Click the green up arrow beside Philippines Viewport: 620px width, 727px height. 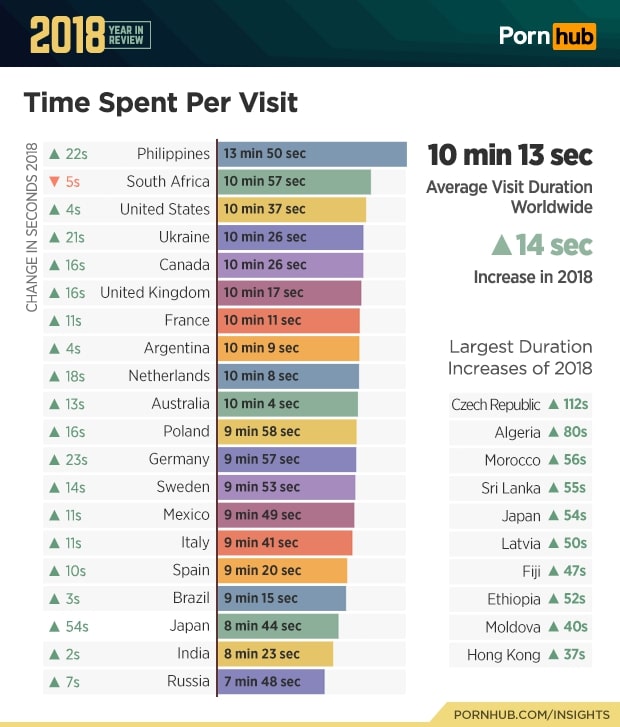pos(55,154)
